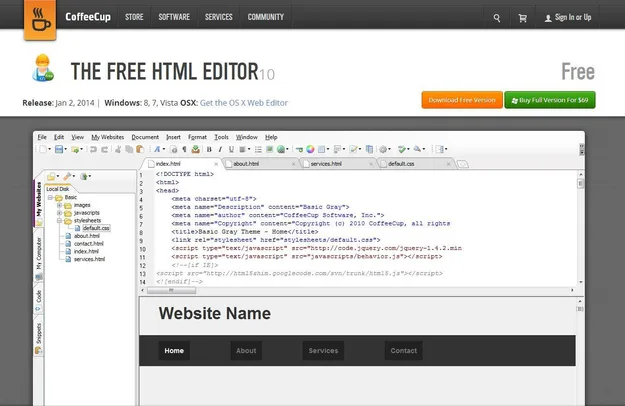Screen dimensions: 625x406
Task: Select default.css in file tree
Action: (96, 228)
